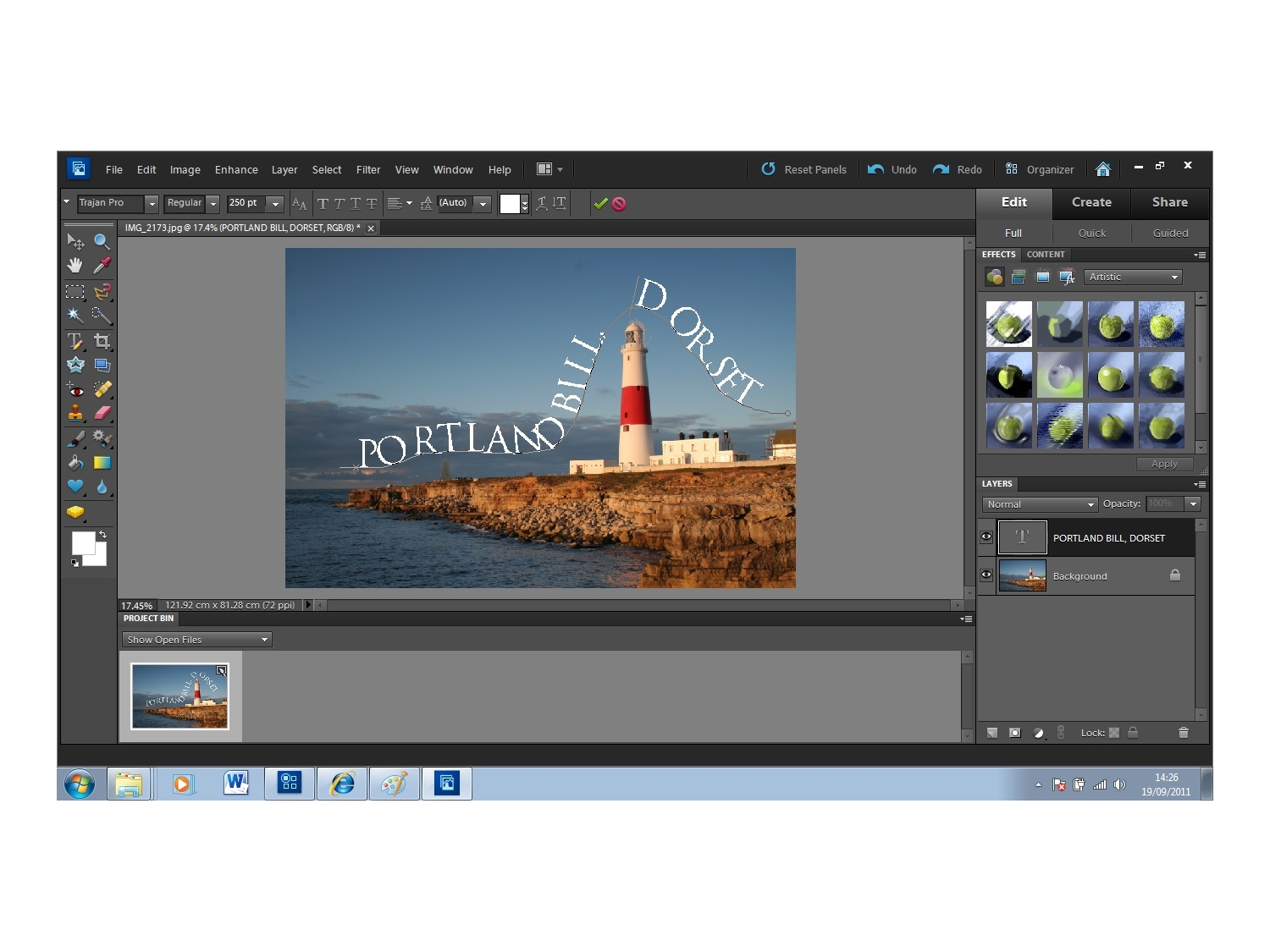Open the Enhance menu
The height and width of the screenshot is (952, 1270).
[x=236, y=170]
